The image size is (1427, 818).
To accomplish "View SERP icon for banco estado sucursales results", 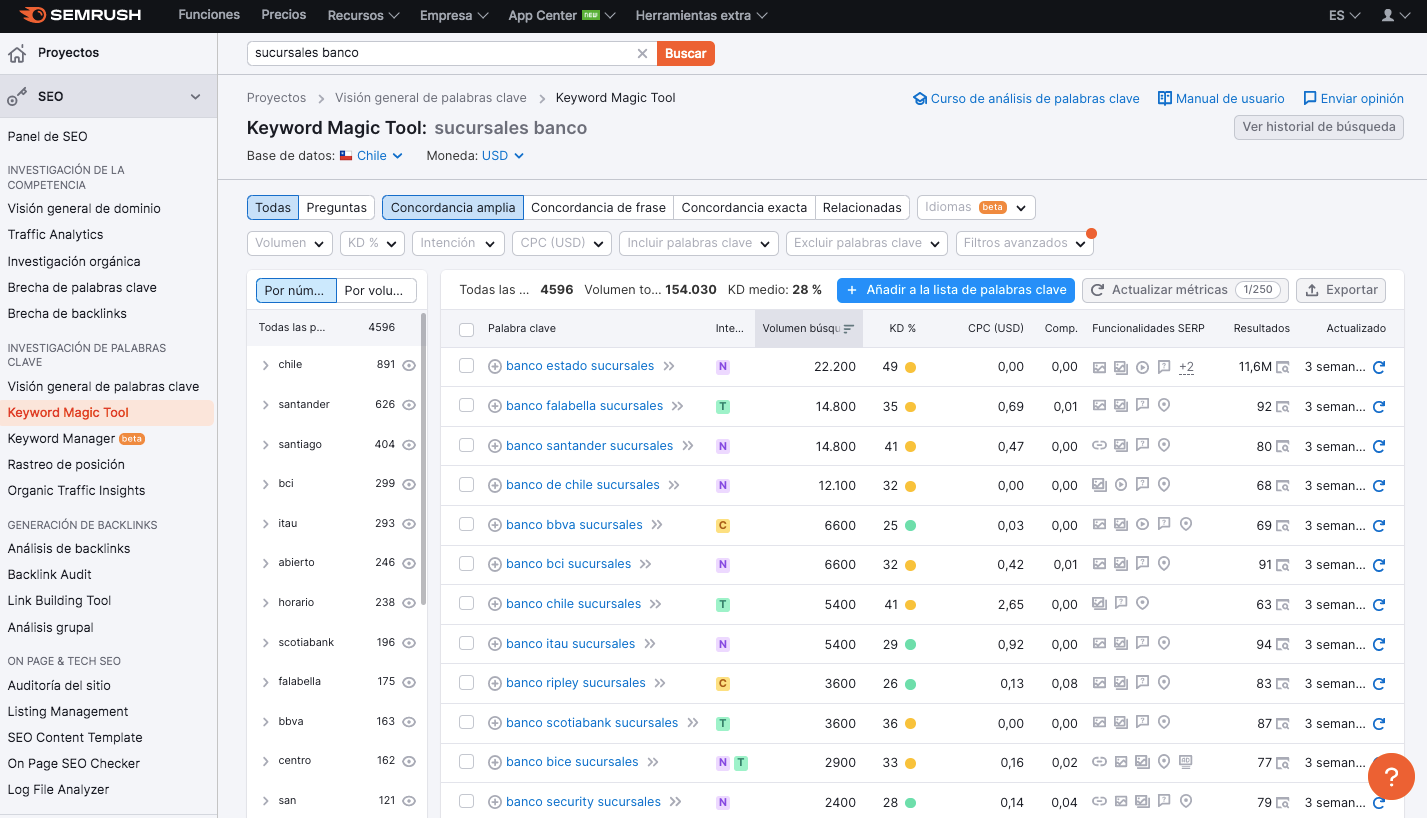I will click(x=1282, y=367).
